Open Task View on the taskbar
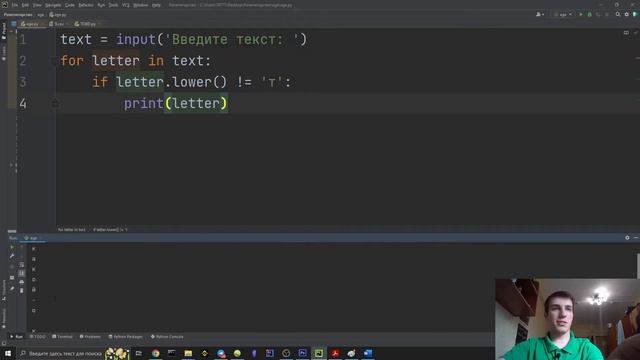 click(139, 353)
